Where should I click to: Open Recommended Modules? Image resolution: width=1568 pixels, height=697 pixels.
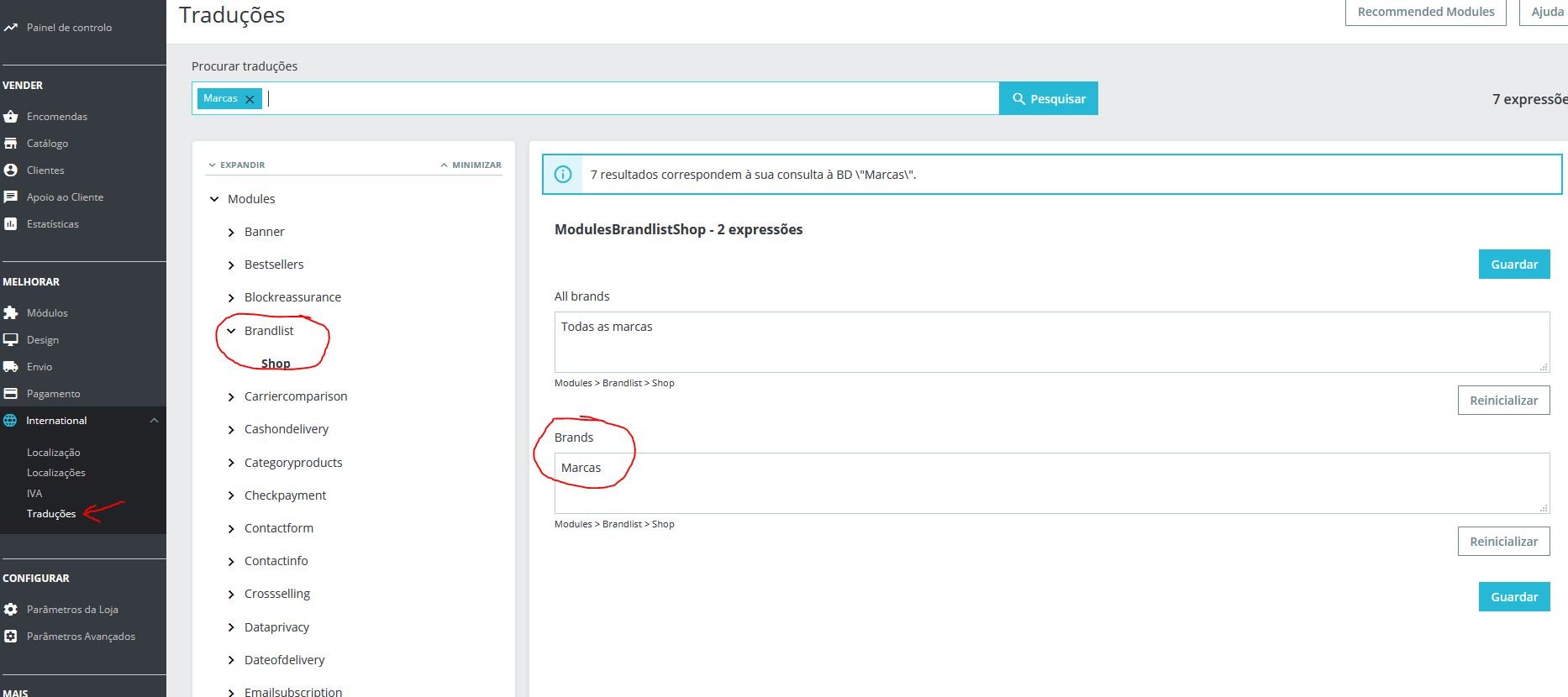tap(1426, 12)
